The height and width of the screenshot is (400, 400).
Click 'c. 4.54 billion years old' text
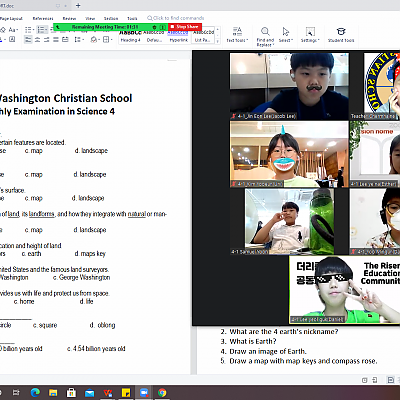tap(96, 349)
